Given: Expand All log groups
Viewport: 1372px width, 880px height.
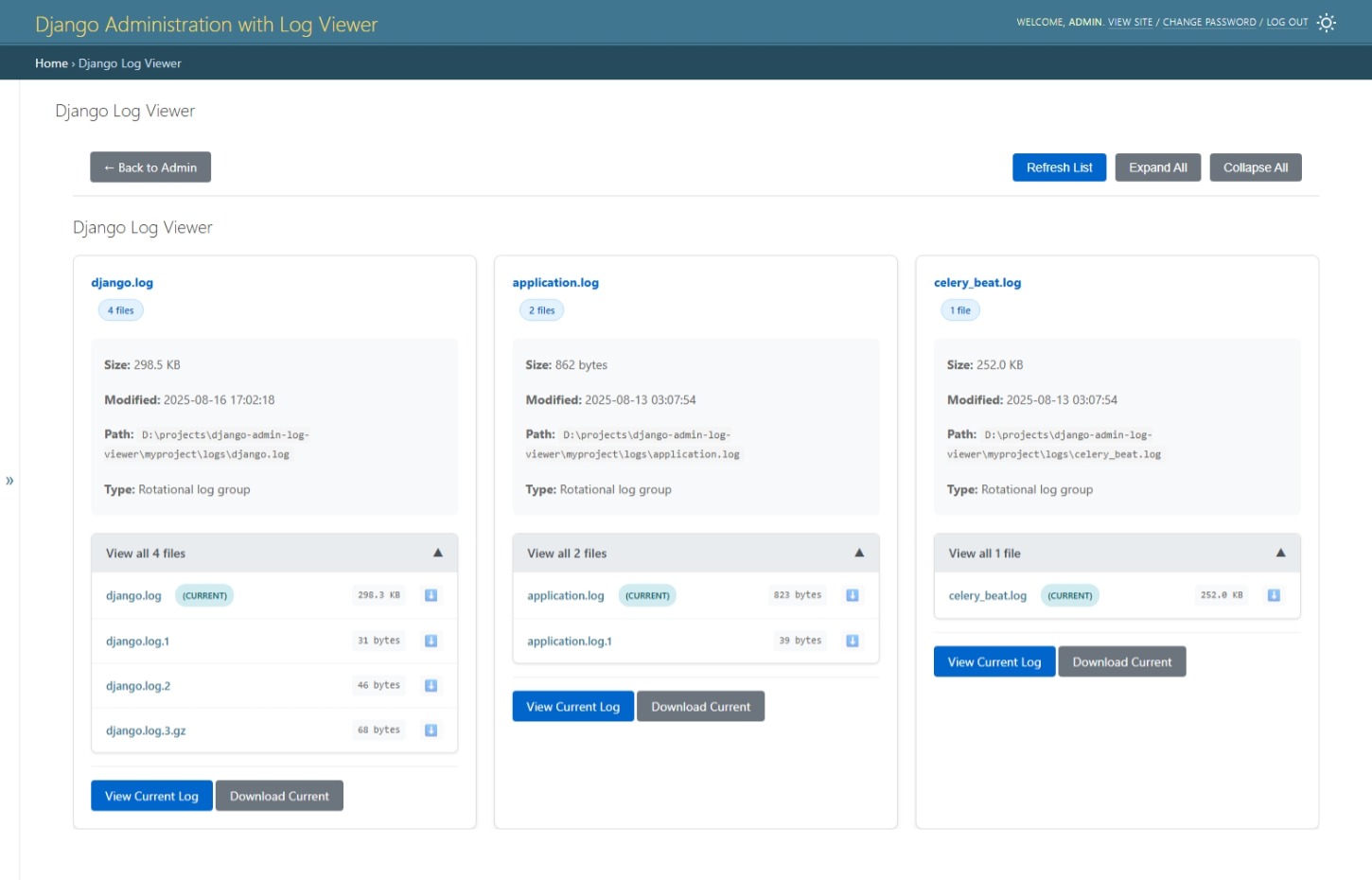Looking at the screenshot, I should point(1157,167).
